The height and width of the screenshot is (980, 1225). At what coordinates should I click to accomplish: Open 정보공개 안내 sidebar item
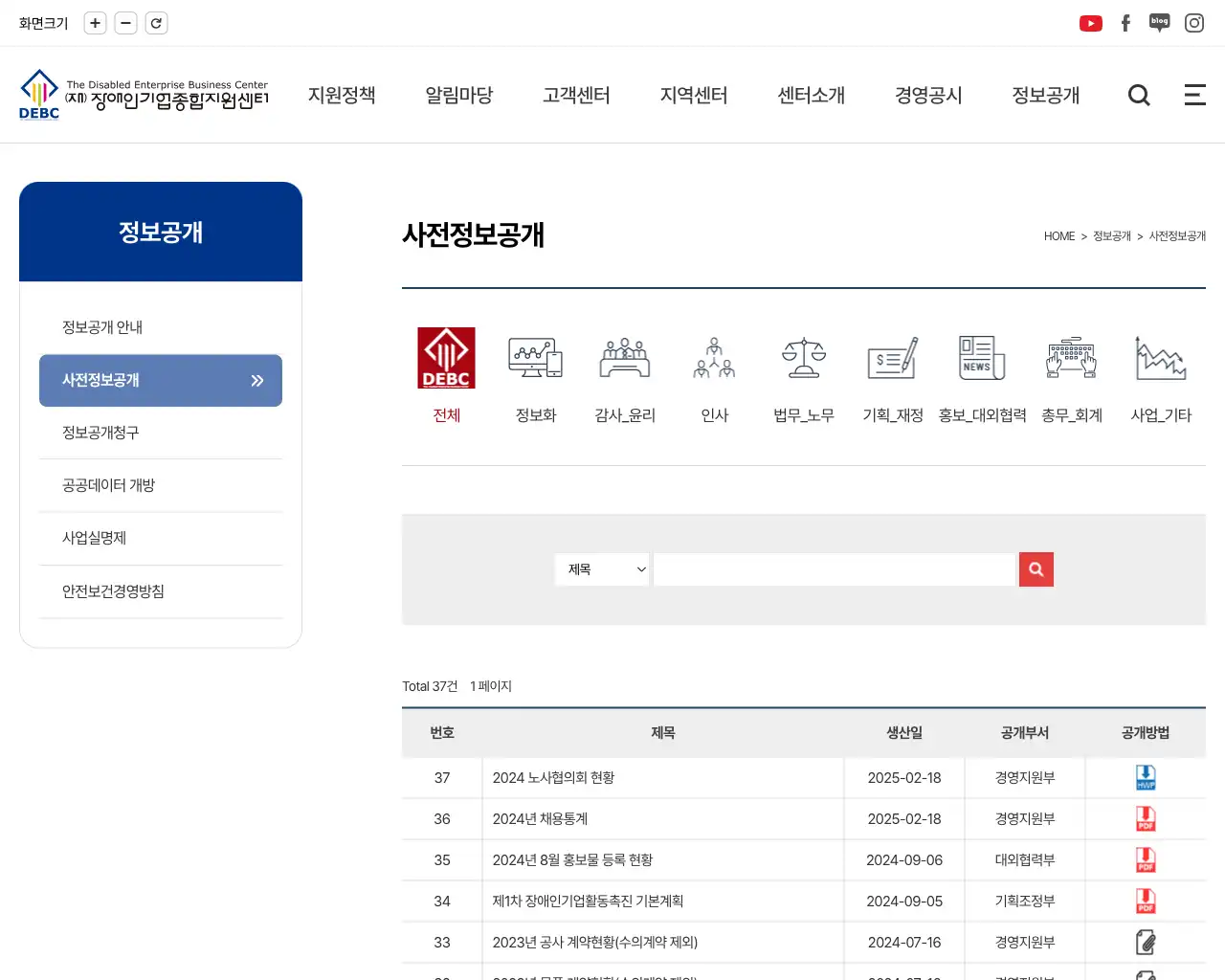[161, 327]
